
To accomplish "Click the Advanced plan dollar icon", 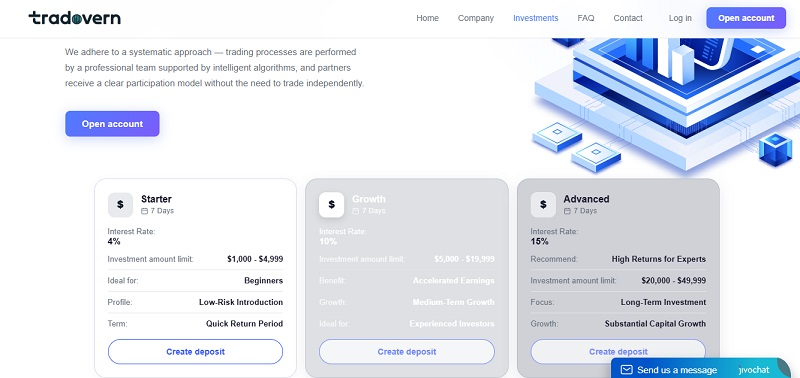I will [x=543, y=205].
